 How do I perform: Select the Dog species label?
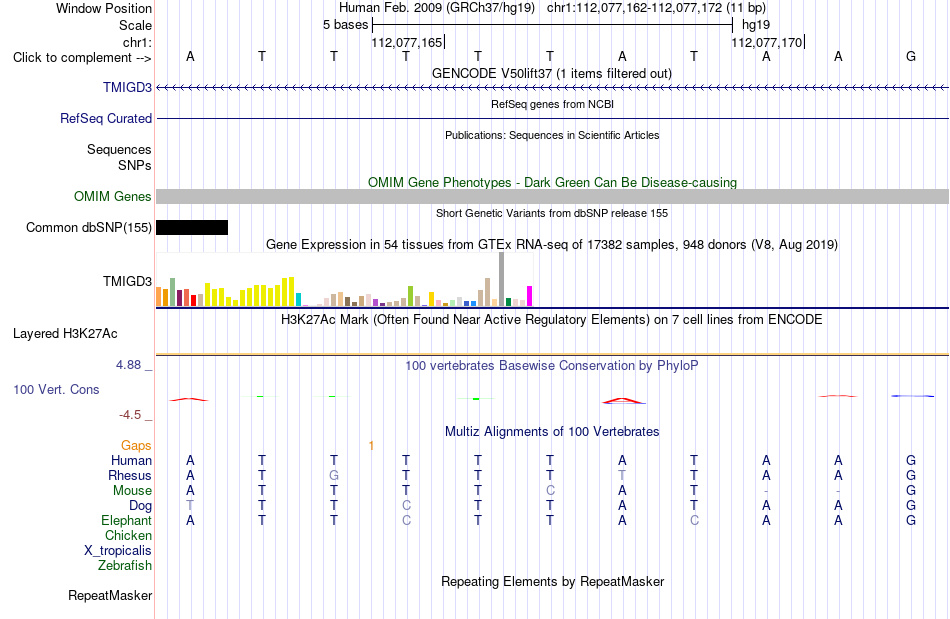point(140,506)
